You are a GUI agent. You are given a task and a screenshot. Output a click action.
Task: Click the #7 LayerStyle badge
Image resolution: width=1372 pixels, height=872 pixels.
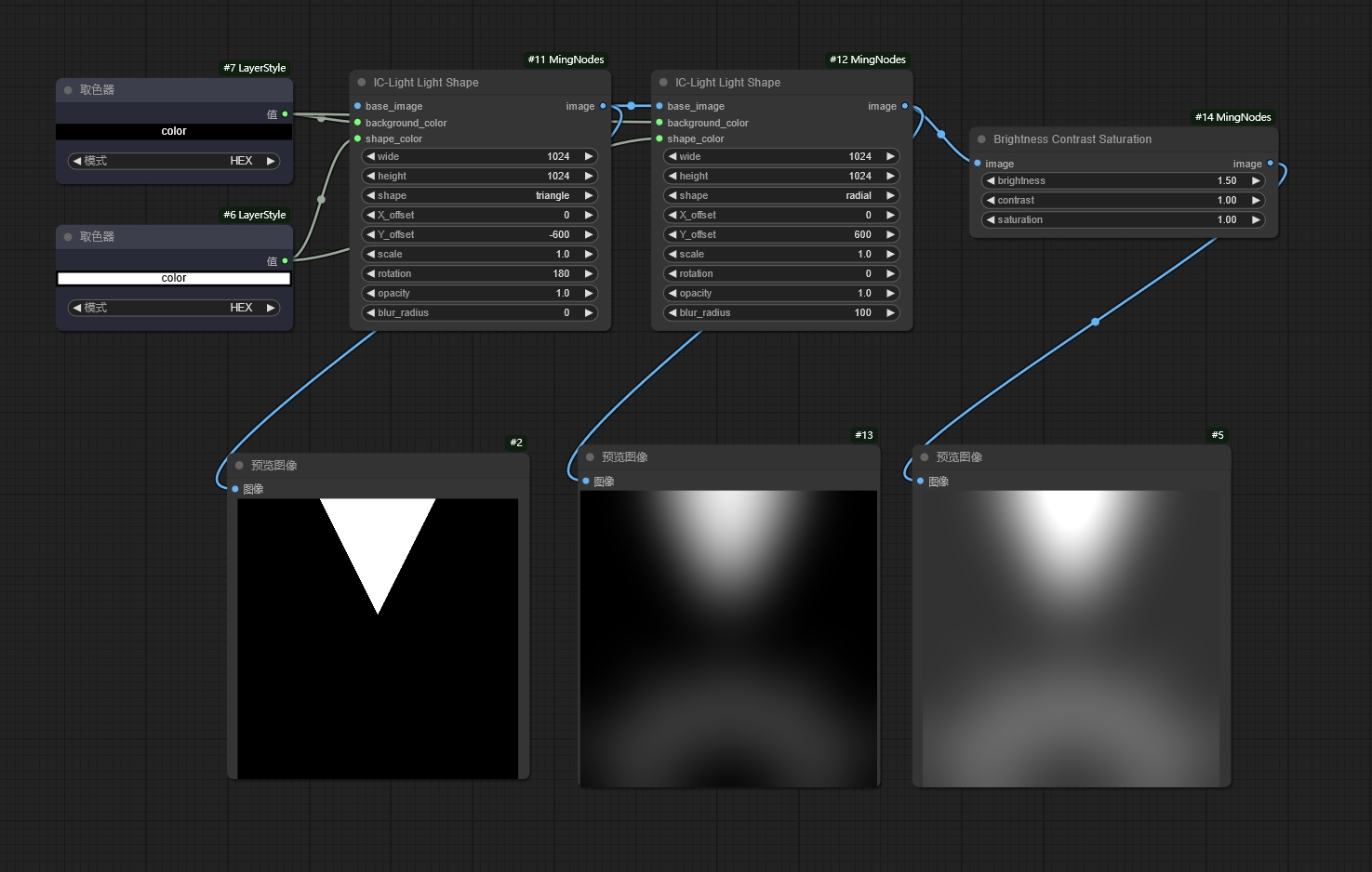pyautogui.click(x=254, y=68)
